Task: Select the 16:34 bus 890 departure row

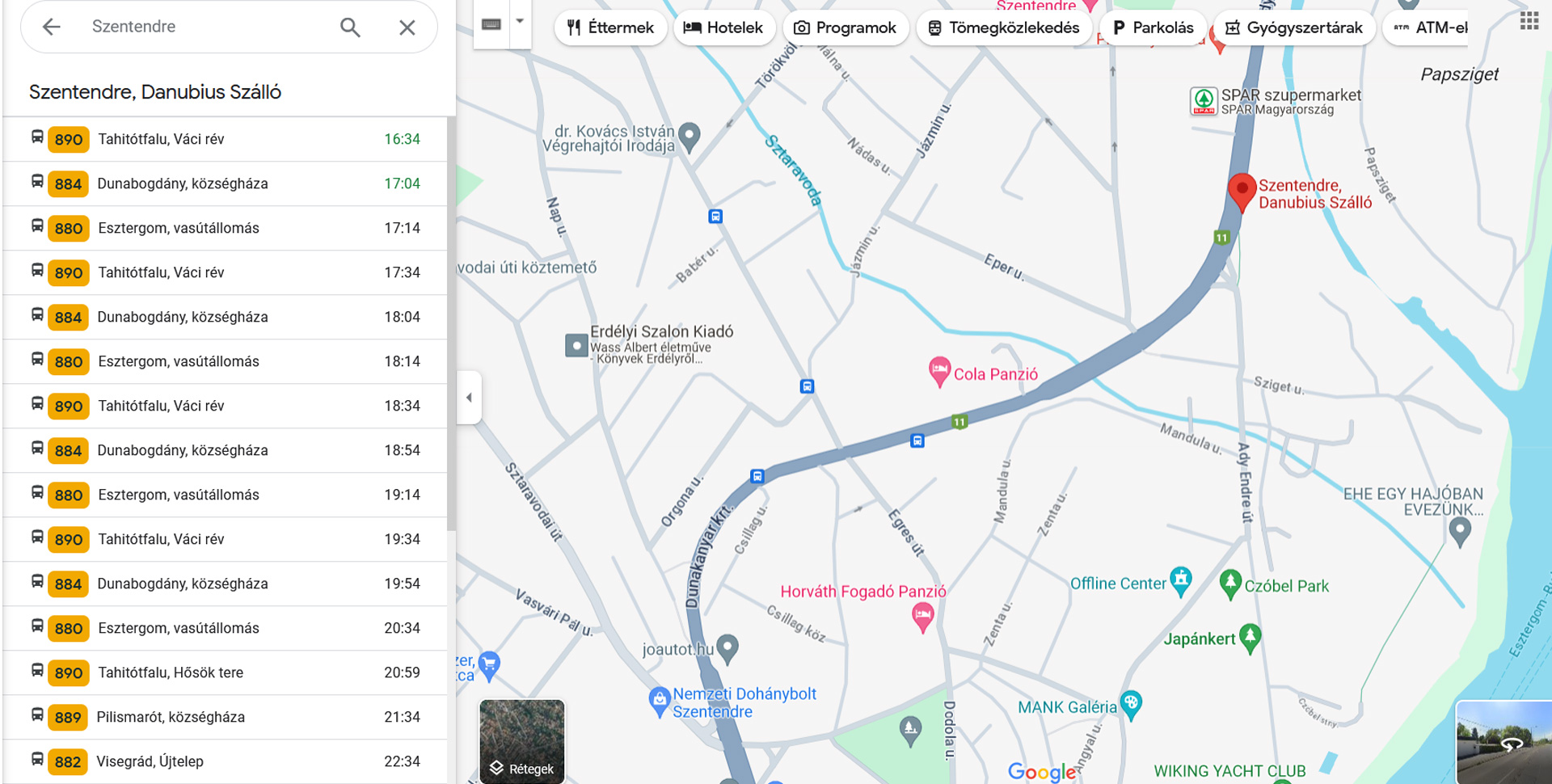Action: pyautogui.click(x=225, y=139)
